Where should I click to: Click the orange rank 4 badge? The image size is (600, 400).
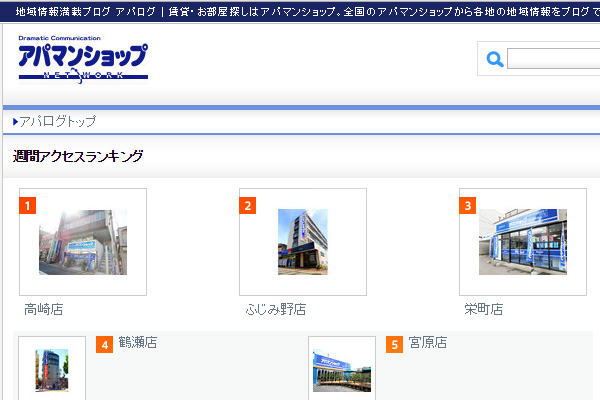104,345
